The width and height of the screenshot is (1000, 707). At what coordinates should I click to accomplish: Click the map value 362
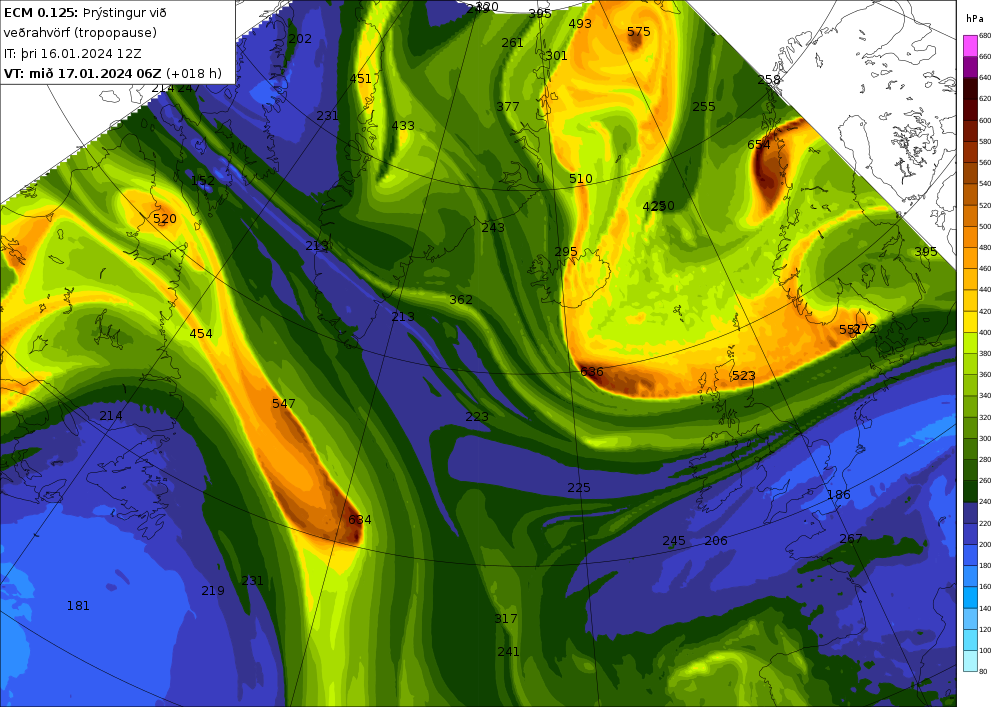click(461, 300)
